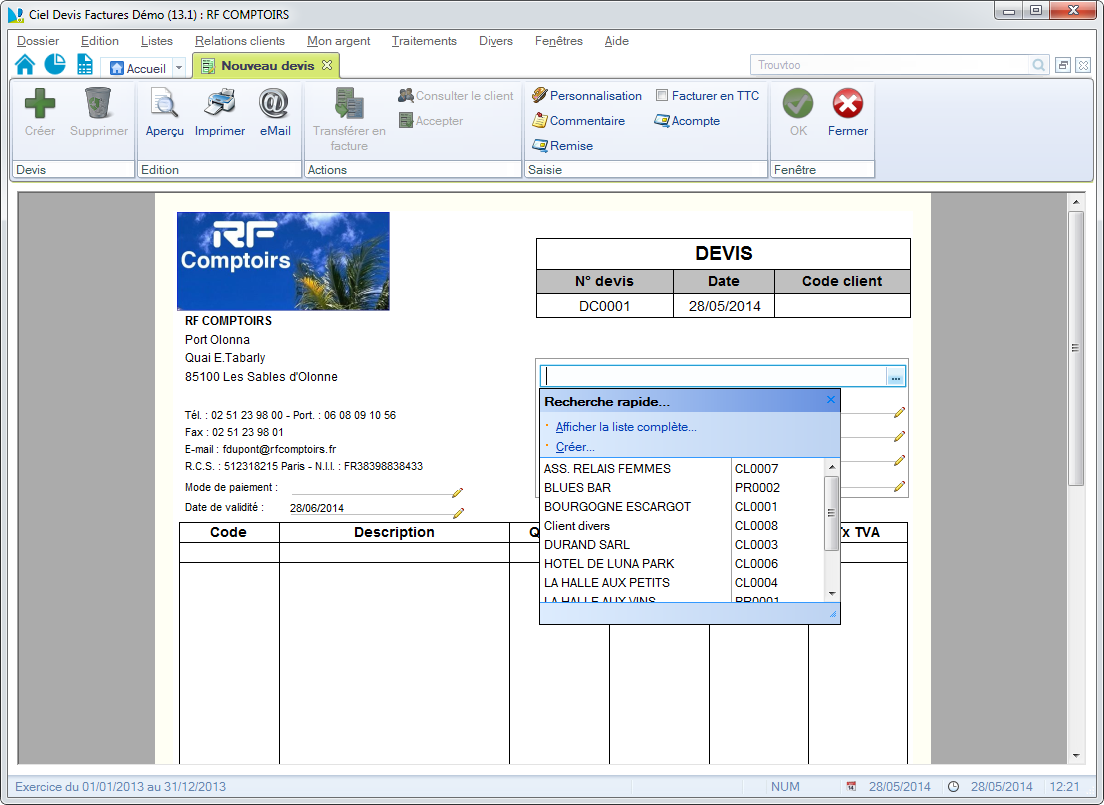The height and width of the screenshot is (805, 1104).
Task: Open Personnalisation from the Saisie panel
Action: coord(589,95)
